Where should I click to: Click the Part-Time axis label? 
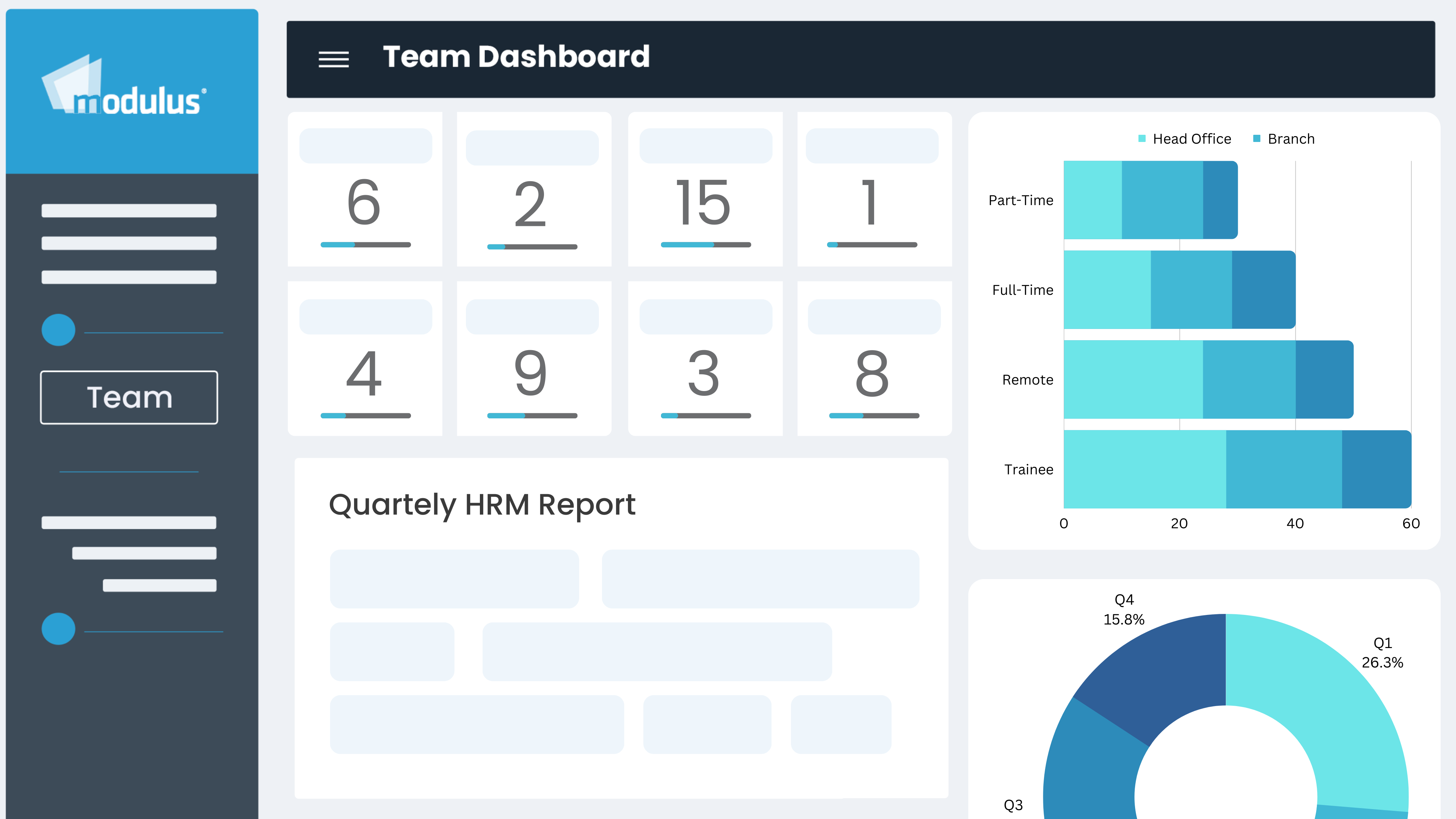[1021, 200]
